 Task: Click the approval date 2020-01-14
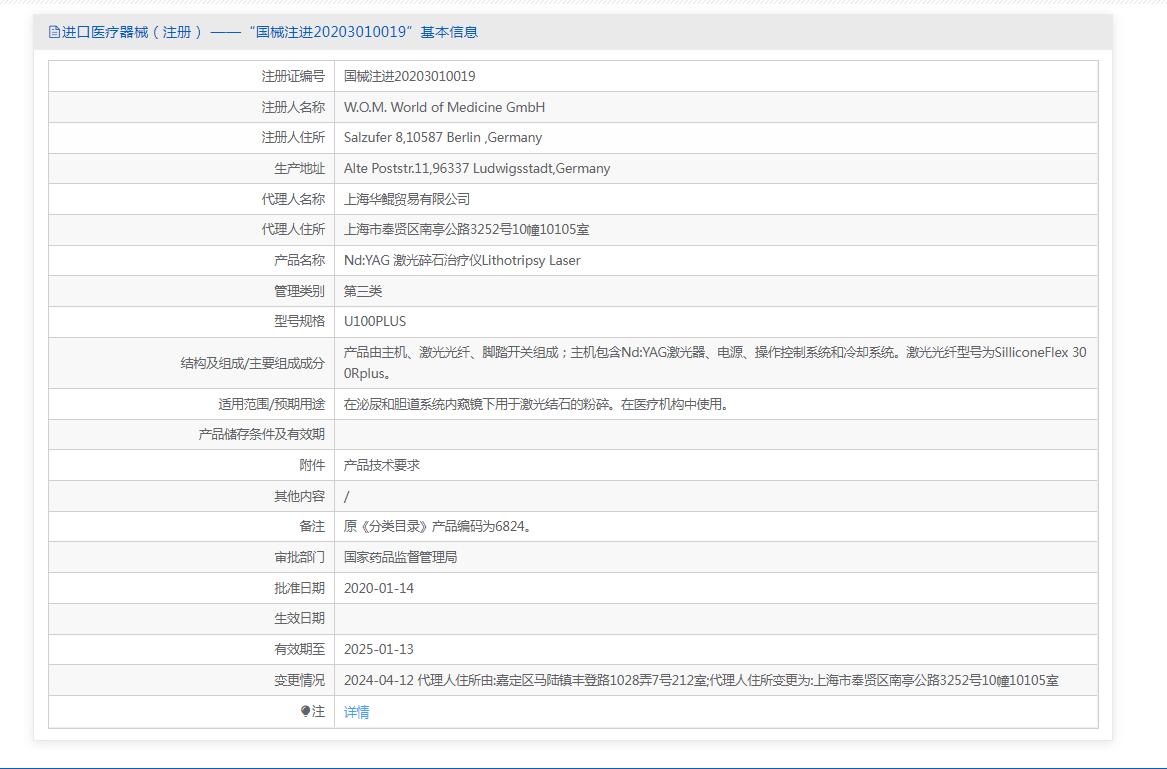pos(378,589)
